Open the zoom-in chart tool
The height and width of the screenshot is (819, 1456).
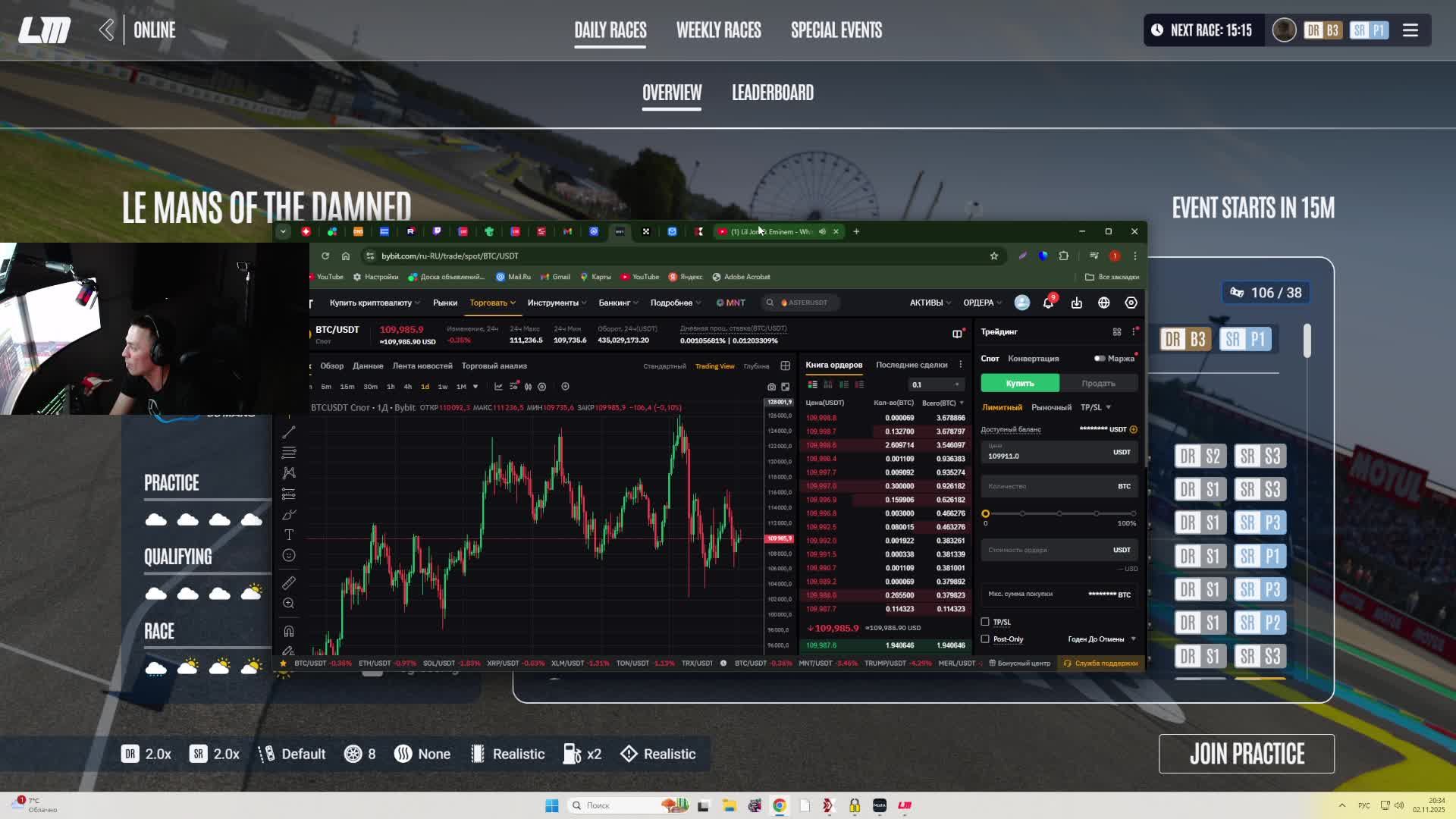289,604
